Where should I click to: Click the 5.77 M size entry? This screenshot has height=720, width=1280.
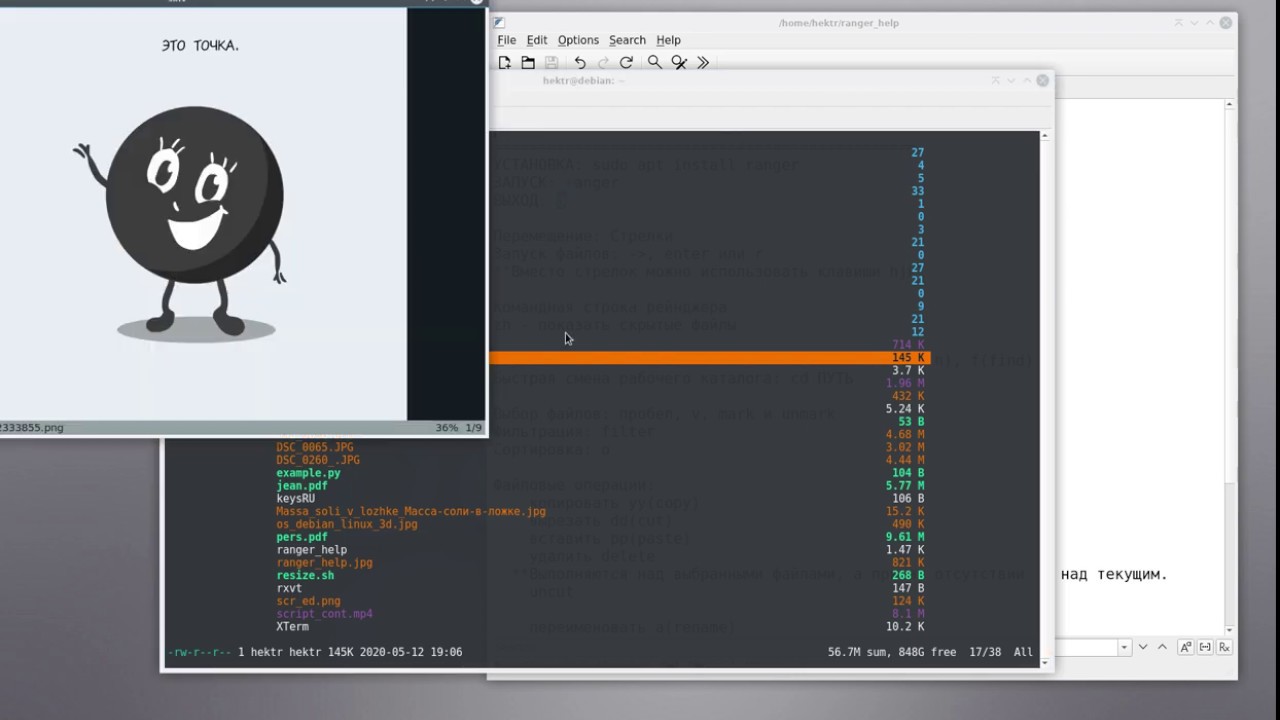(x=905, y=486)
